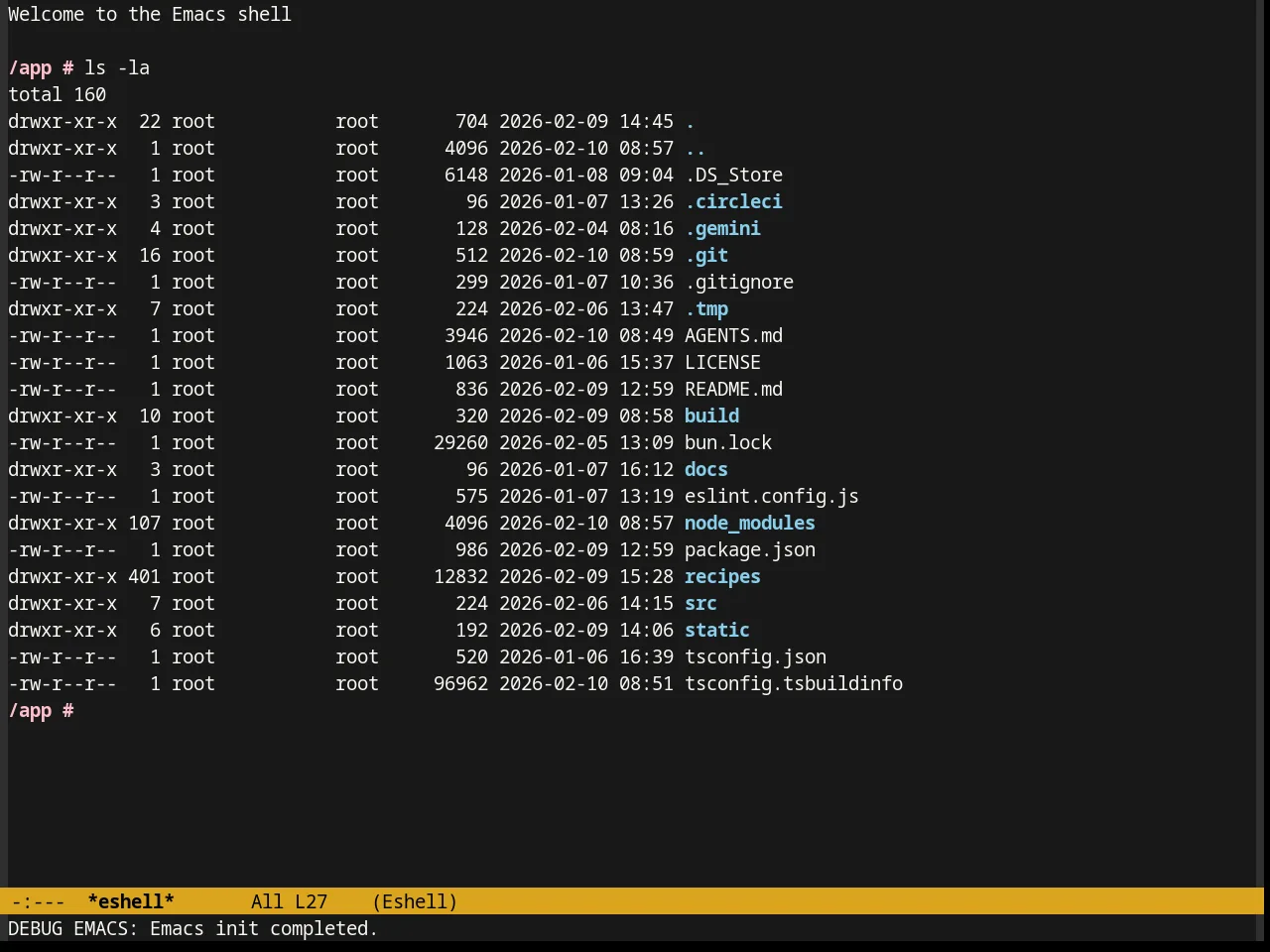Click the .gitignore file name
The width and height of the screenshot is (1270, 952).
pyautogui.click(x=739, y=282)
